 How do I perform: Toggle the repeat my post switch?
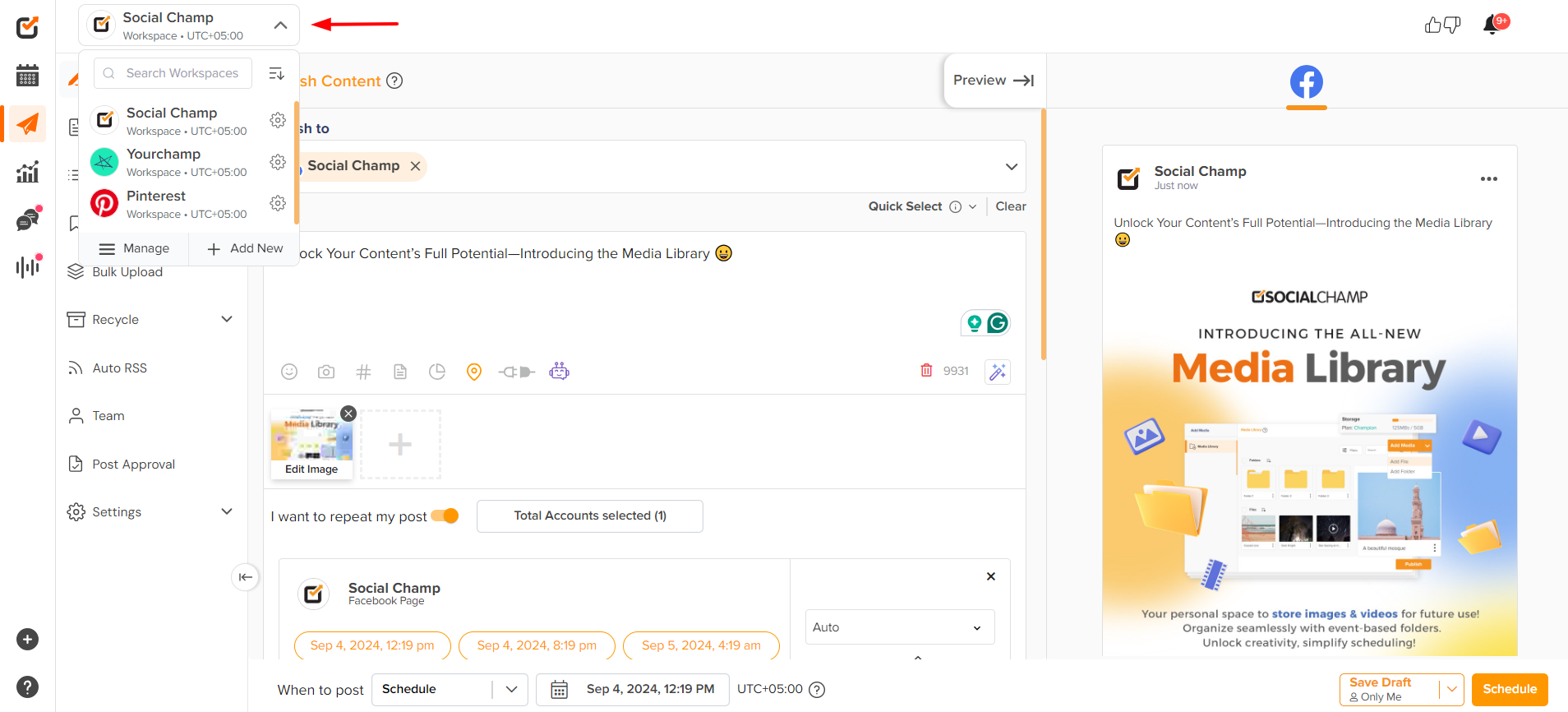[x=445, y=516]
